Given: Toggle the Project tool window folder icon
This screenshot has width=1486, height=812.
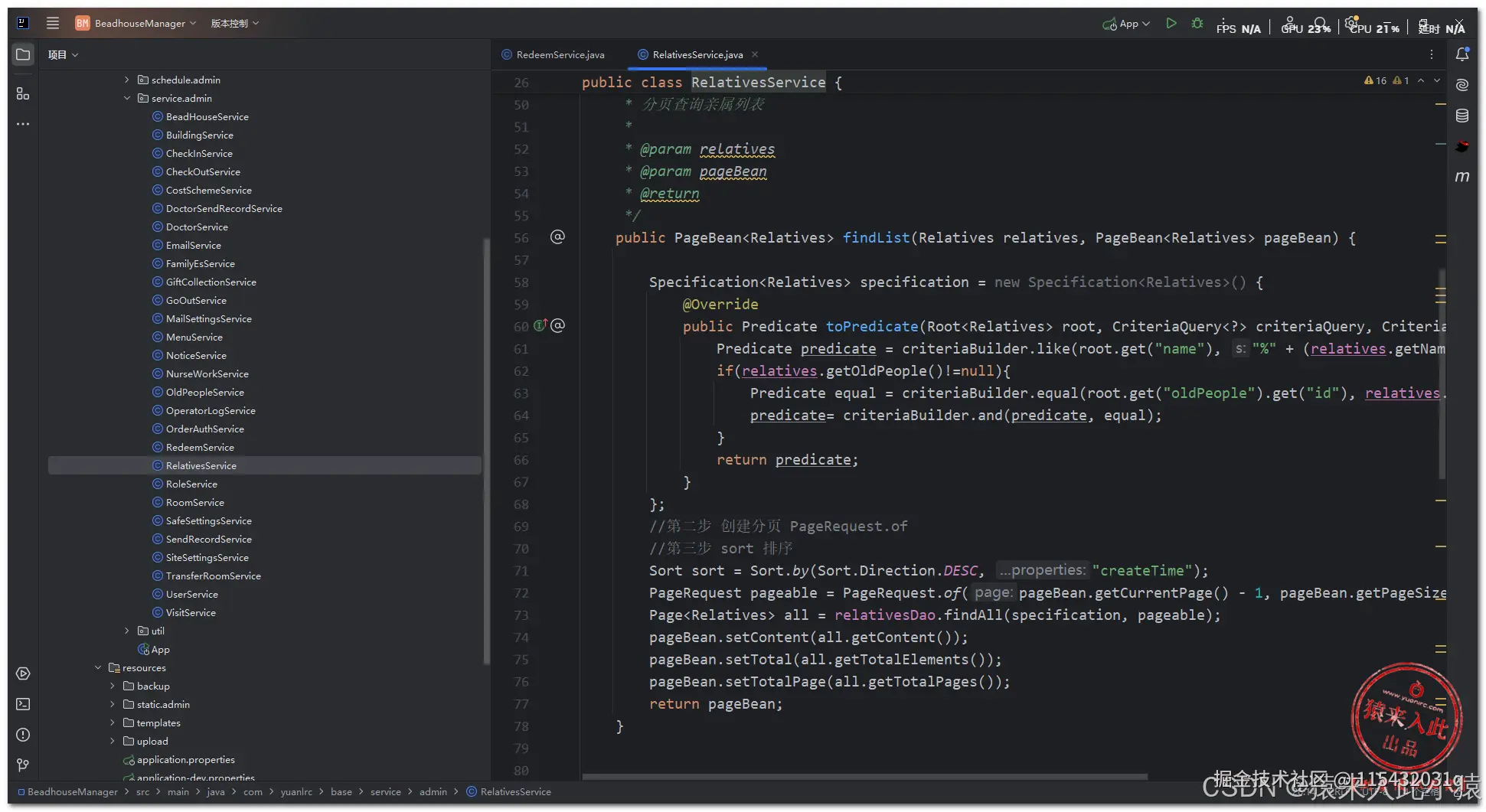Looking at the screenshot, I should pyautogui.click(x=23, y=54).
